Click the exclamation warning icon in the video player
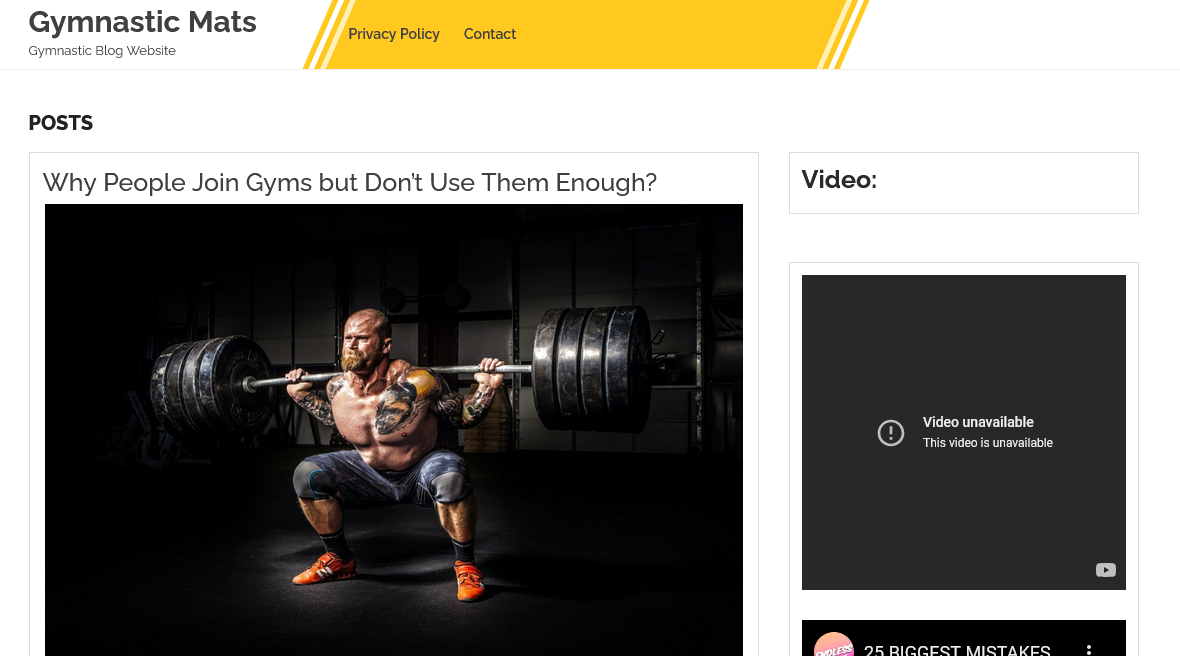The height and width of the screenshot is (656, 1180). coord(890,433)
